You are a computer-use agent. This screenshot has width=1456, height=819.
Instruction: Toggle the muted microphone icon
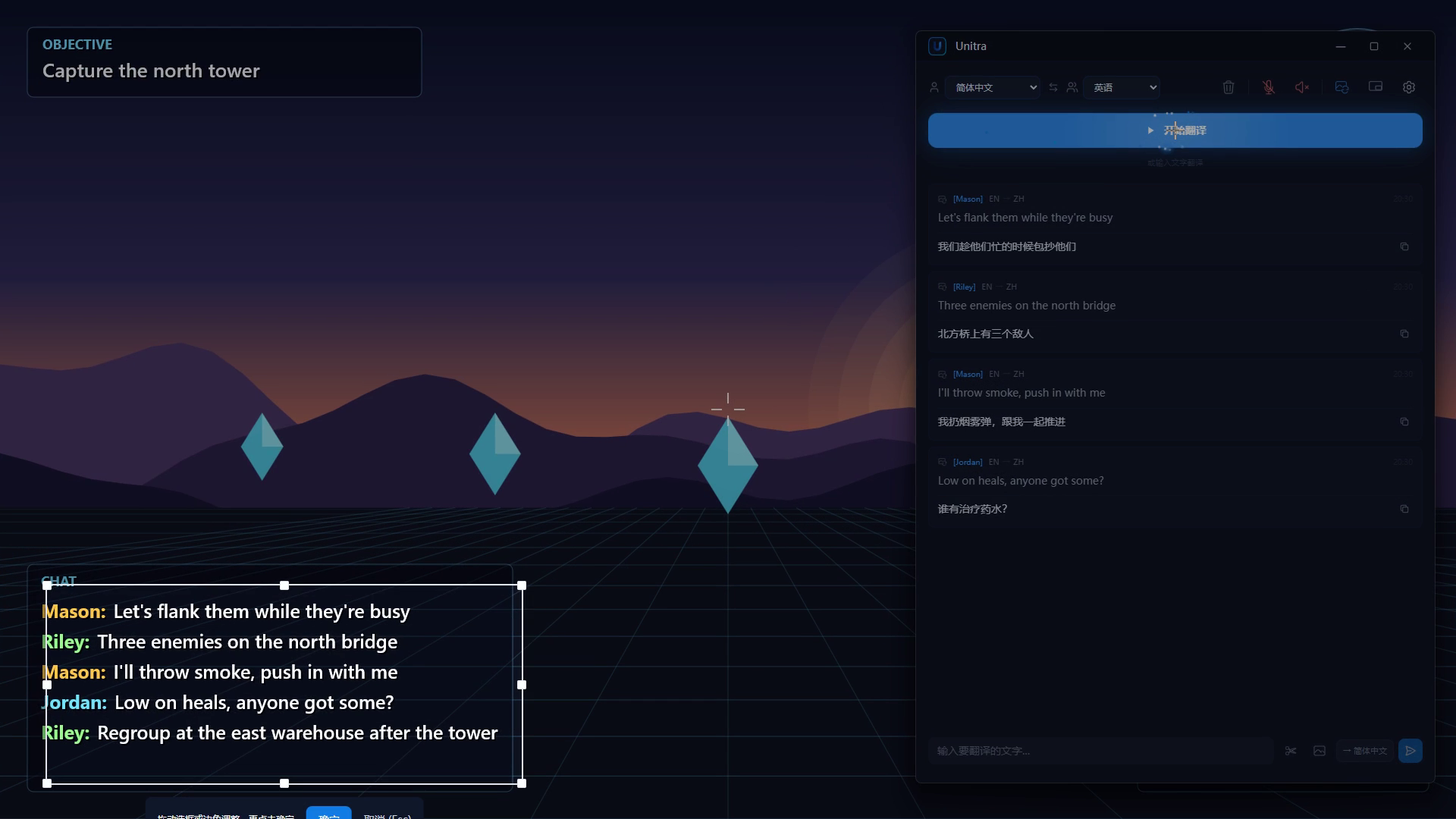pos(1269,87)
